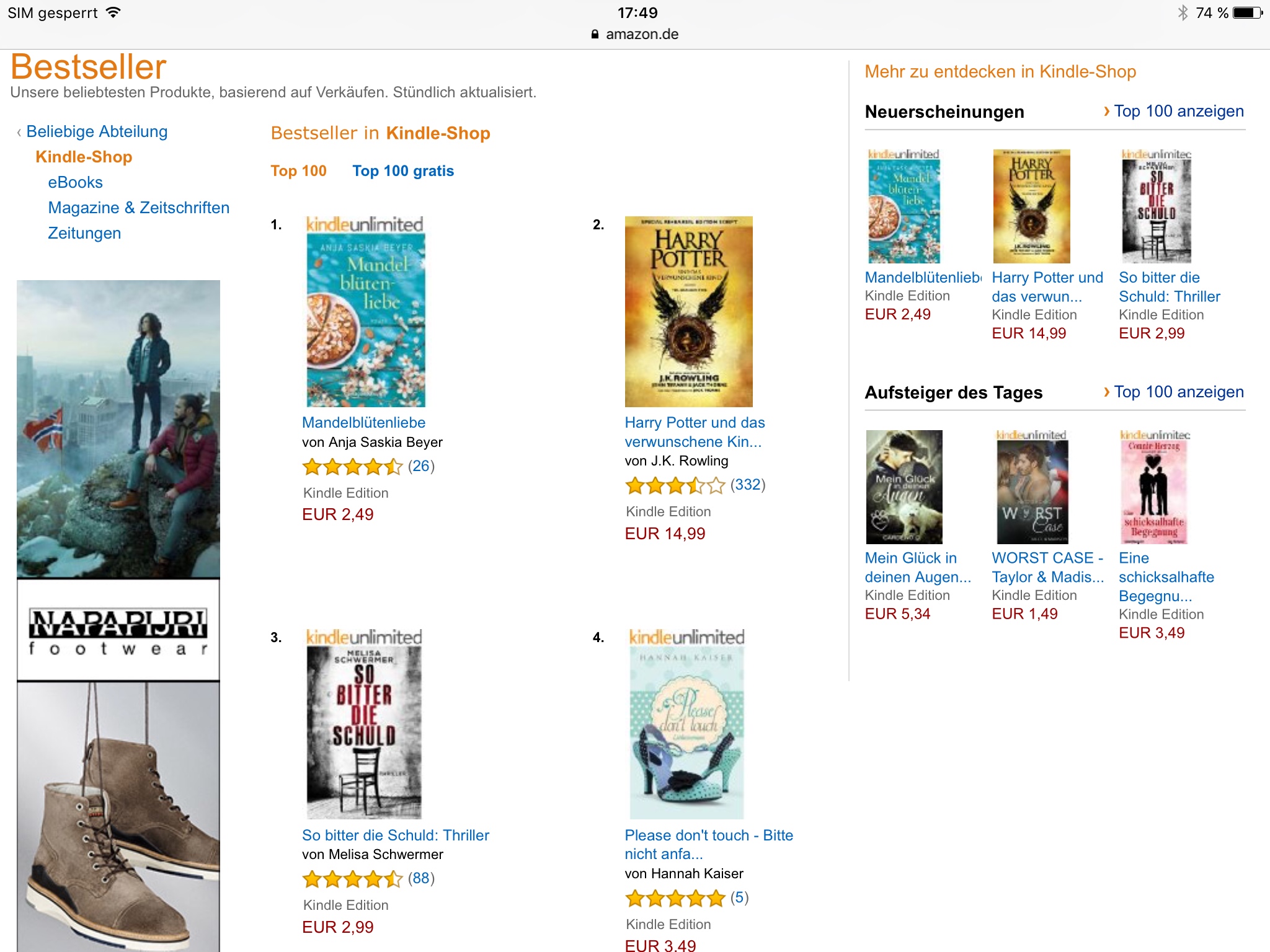Open Mandelblütenliebe bestseller cover image
The image size is (1270, 952).
pyautogui.click(x=366, y=312)
